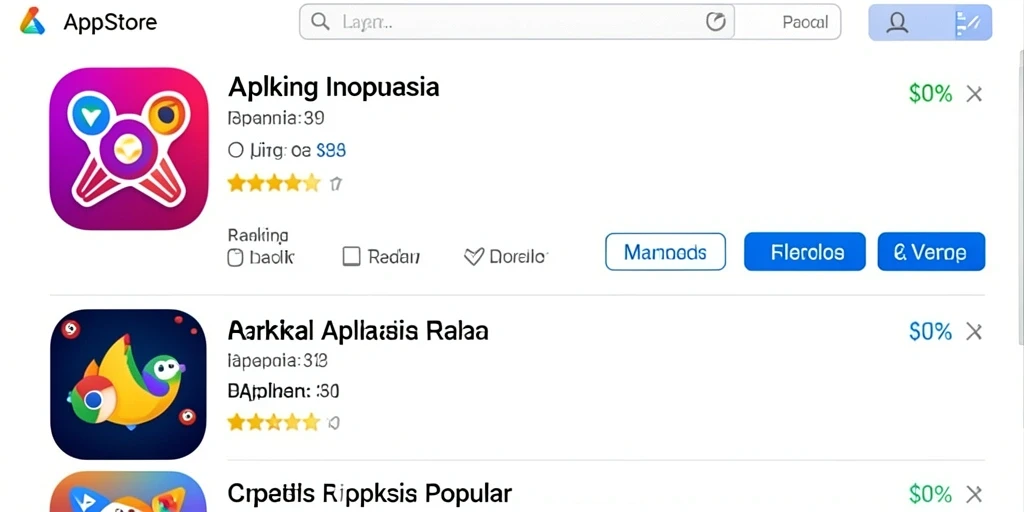The height and width of the screenshot is (512, 1024).
Task: Click the refresh icon in the search bar
Action: click(716, 22)
